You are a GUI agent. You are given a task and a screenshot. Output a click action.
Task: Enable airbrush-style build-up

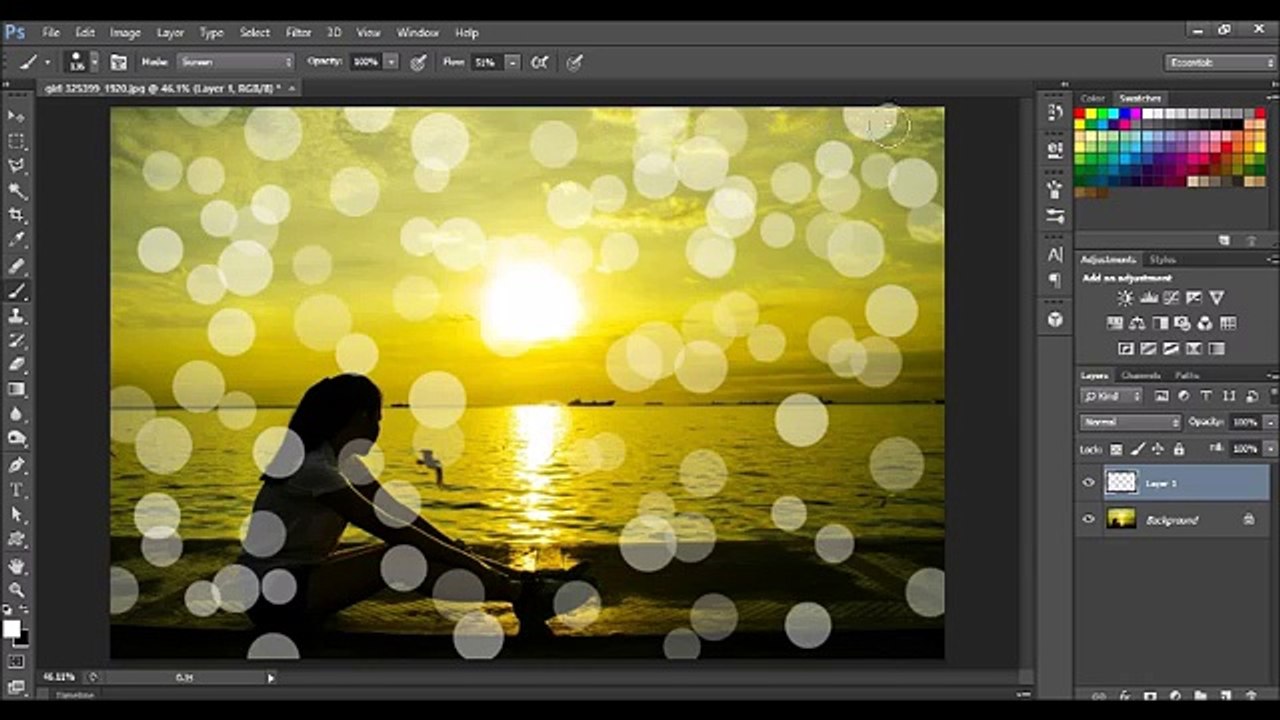[539, 62]
